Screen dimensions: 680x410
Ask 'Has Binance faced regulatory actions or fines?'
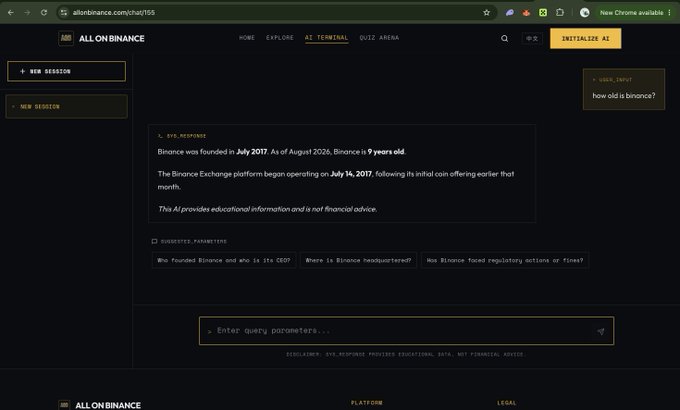(505, 260)
